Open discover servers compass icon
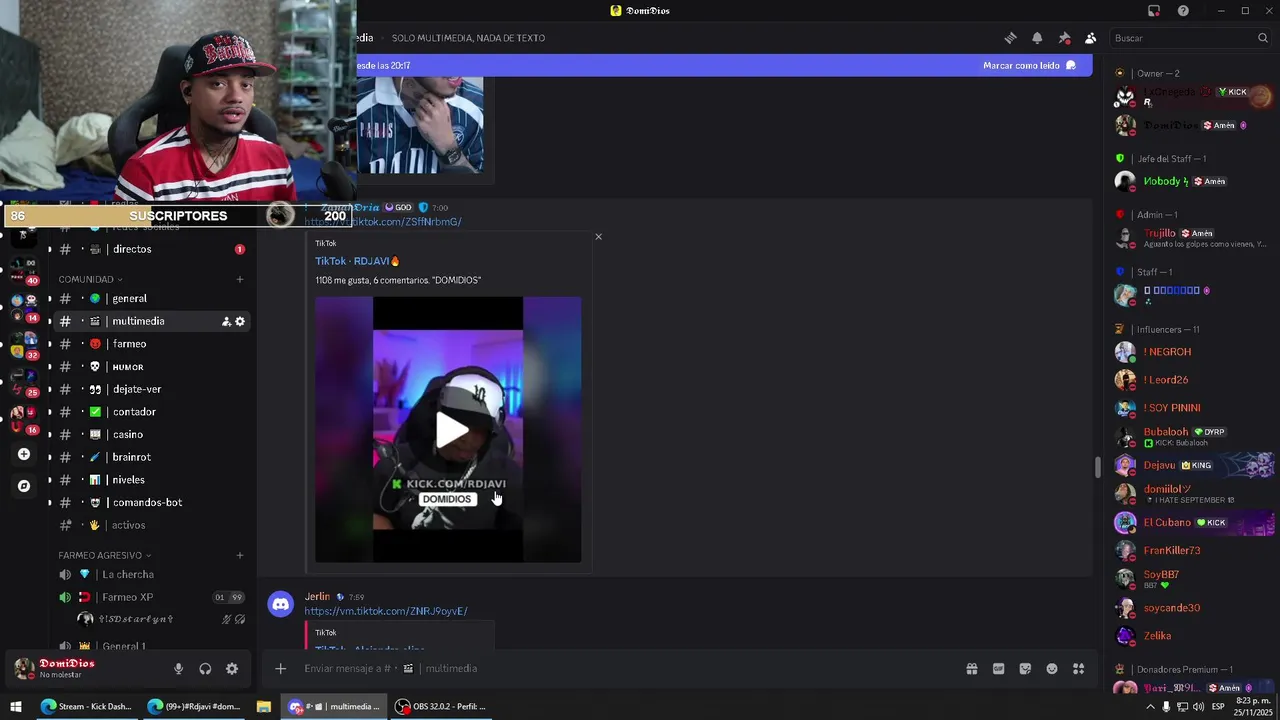Screen dimensions: 1280x720 pyautogui.click(x=24, y=486)
